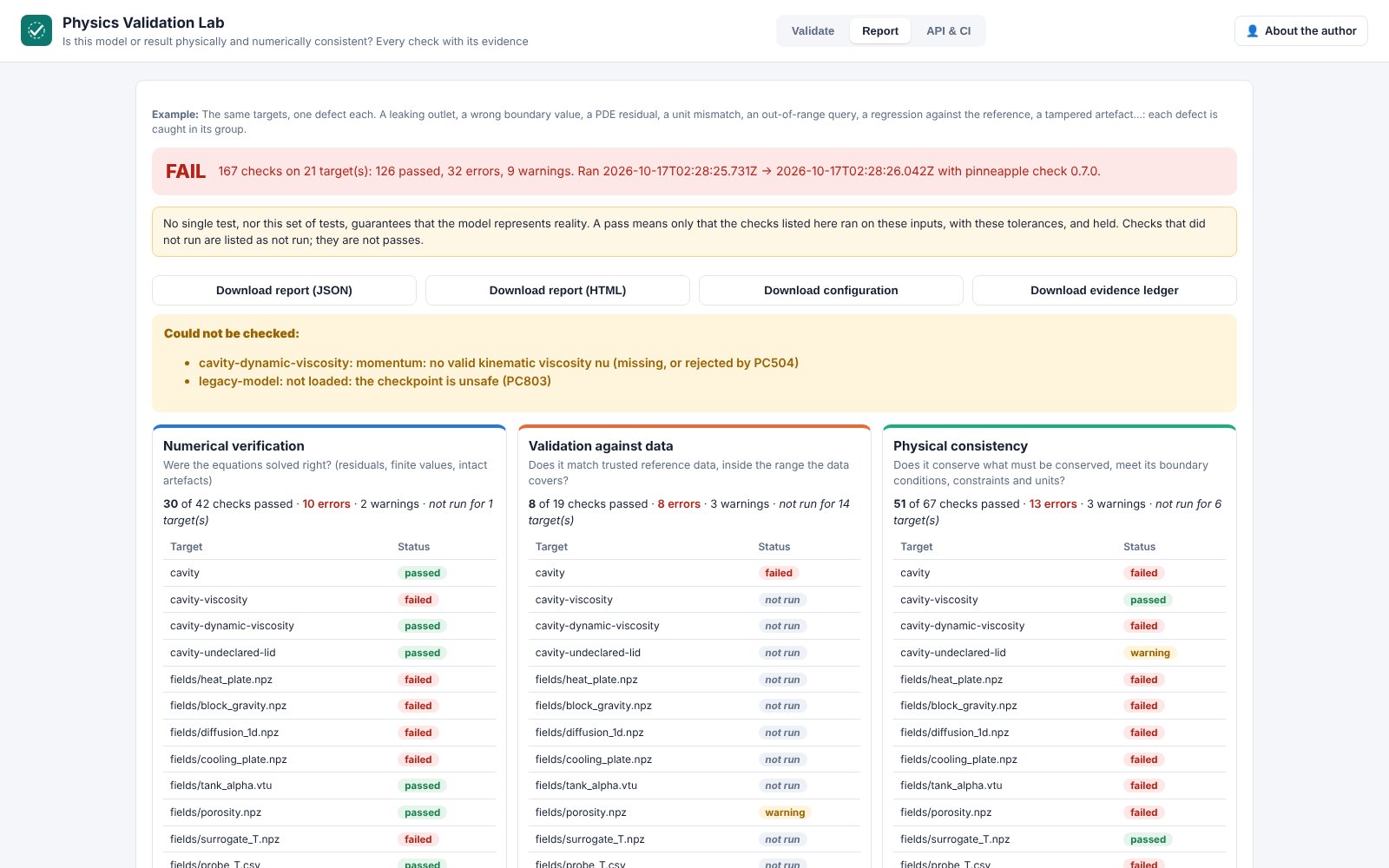Viewport: 1389px width, 868px height.
Task: Click failed badge for fields/cooling_plate.npz in Physical consistency
Action: tap(1143, 759)
